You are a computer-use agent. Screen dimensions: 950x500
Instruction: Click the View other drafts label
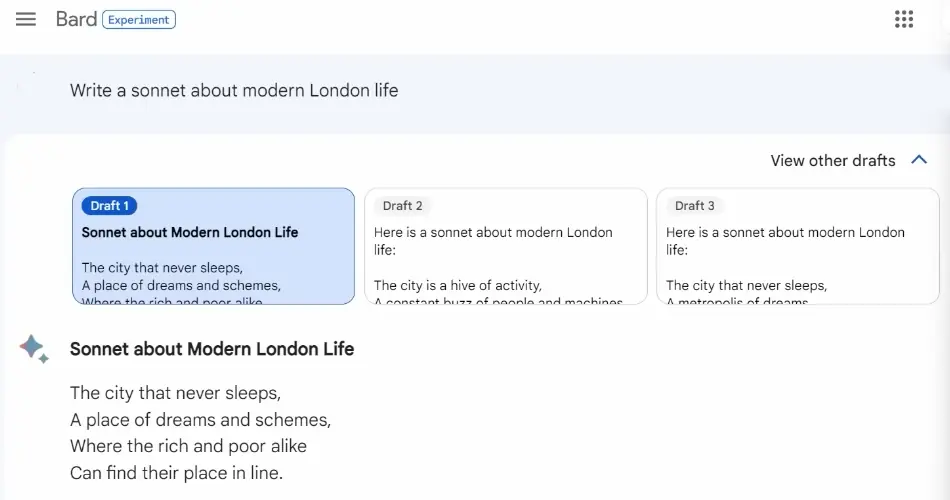pos(832,161)
